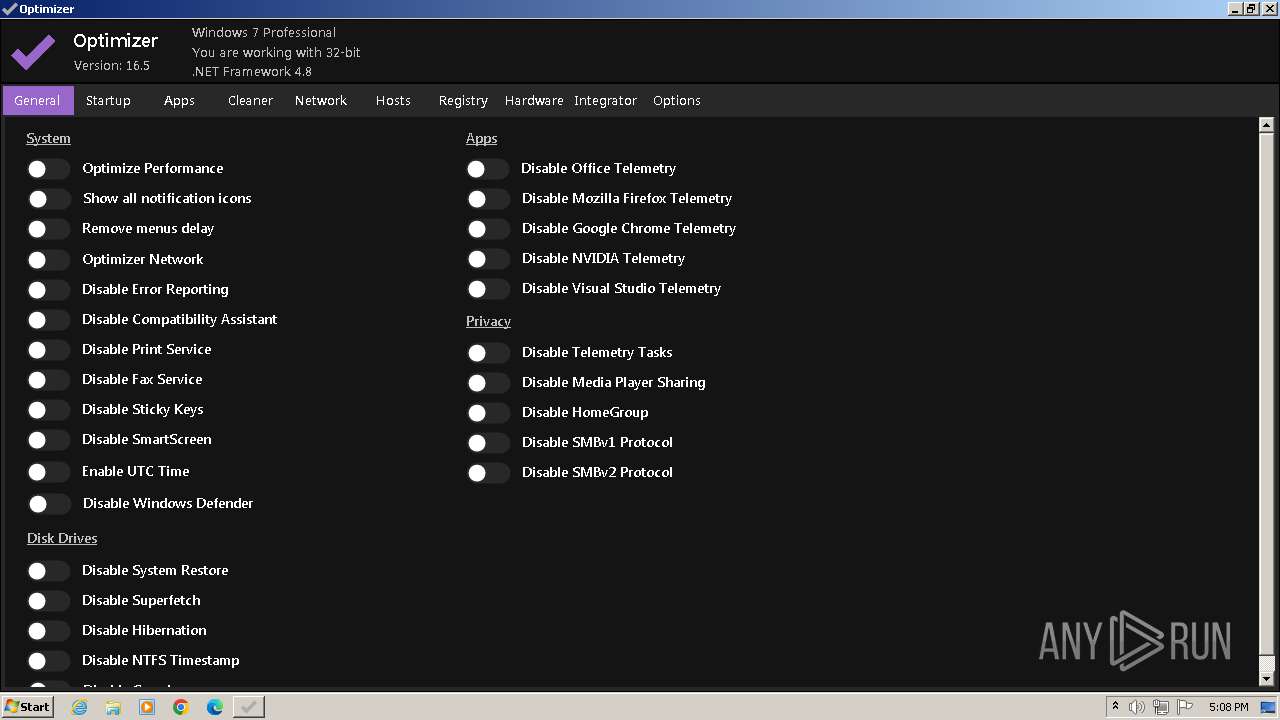Image resolution: width=1280 pixels, height=720 pixels.
Task: Click the Start button
Action: point(27,707)
